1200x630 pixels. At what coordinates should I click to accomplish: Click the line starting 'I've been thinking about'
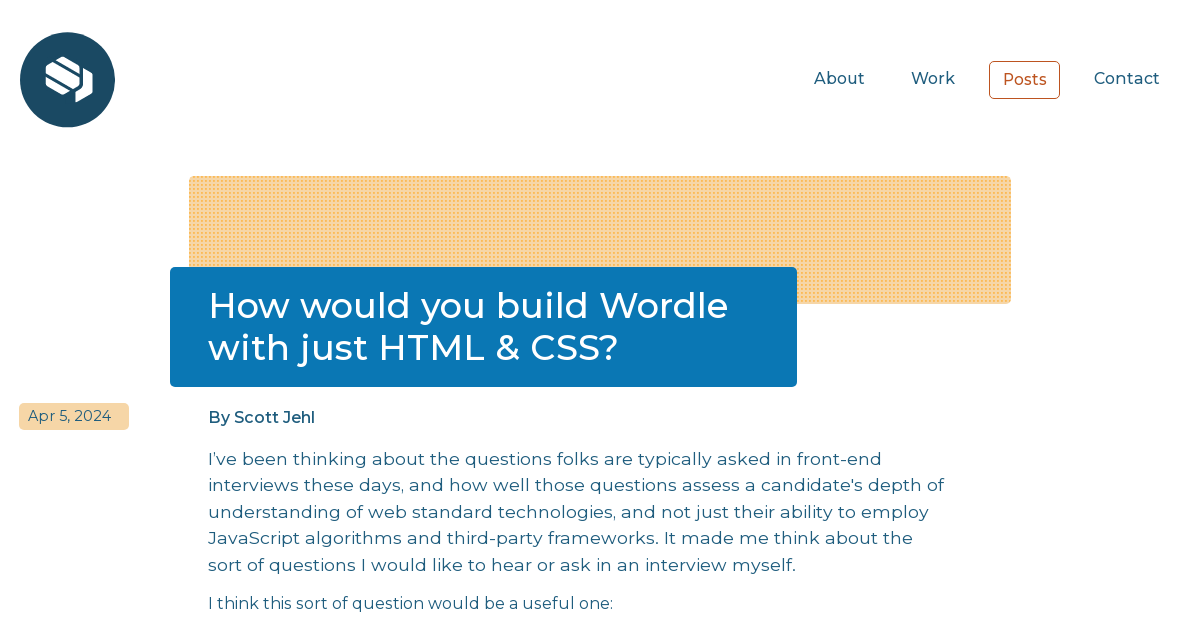[545, 459]
